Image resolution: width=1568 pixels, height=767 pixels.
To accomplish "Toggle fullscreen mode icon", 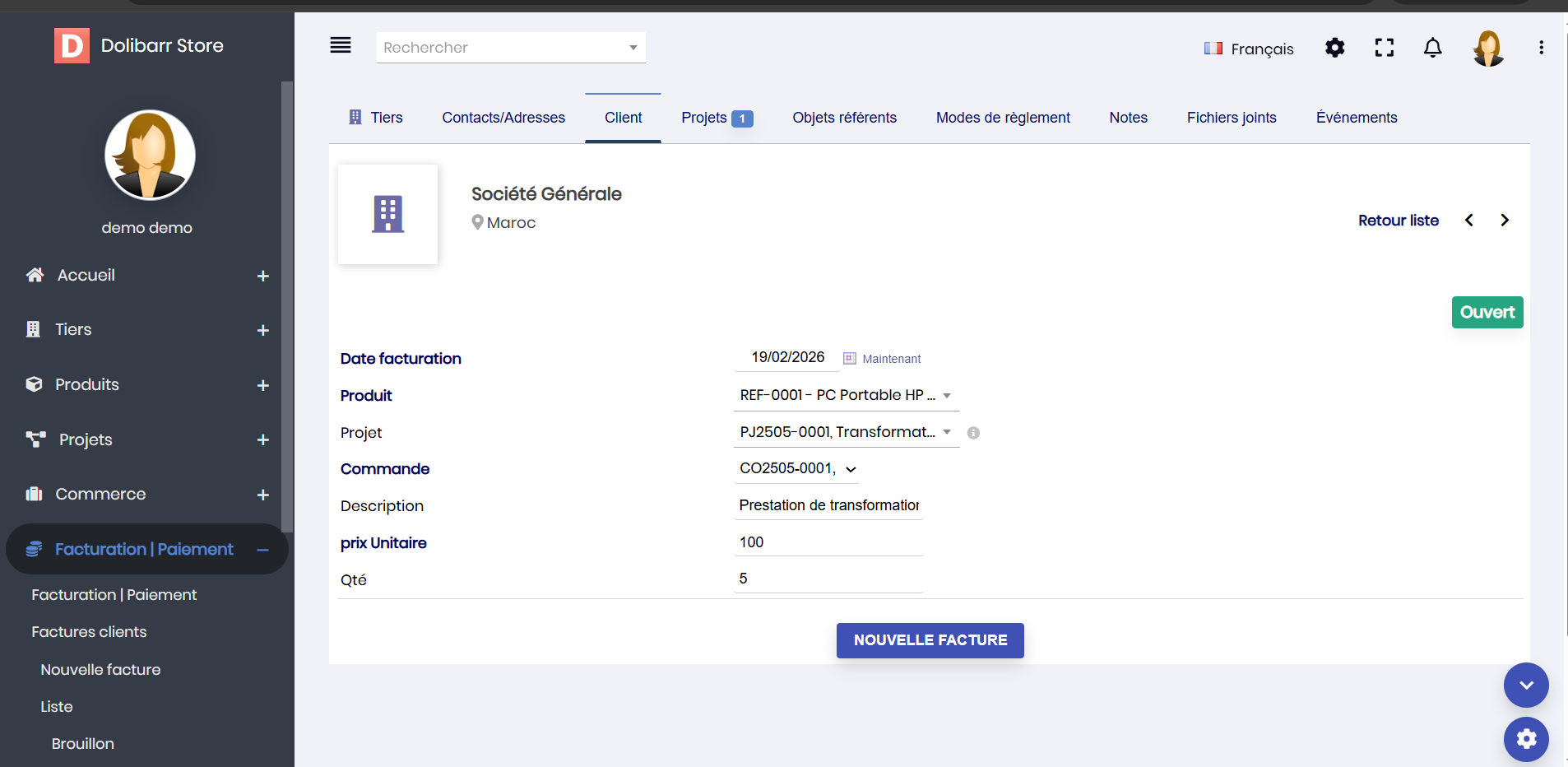I will click(1384, 48).
